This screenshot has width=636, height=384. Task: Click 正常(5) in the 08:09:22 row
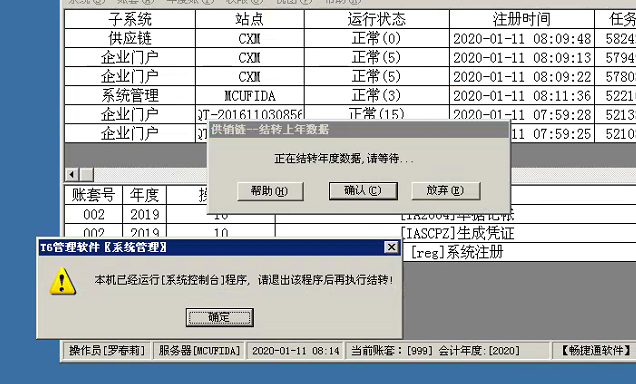[x=376, y=76]
